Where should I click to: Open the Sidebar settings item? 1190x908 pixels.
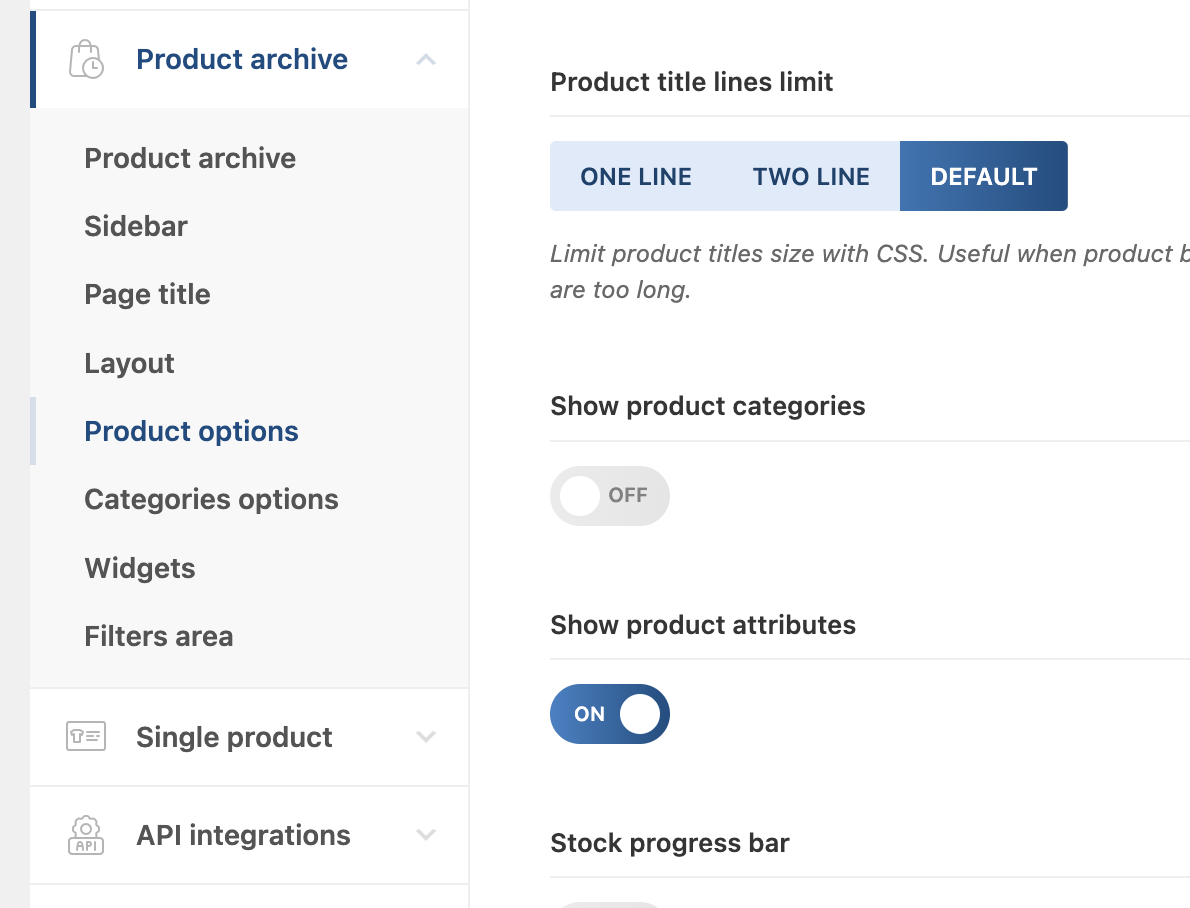[x=136, y=226]
